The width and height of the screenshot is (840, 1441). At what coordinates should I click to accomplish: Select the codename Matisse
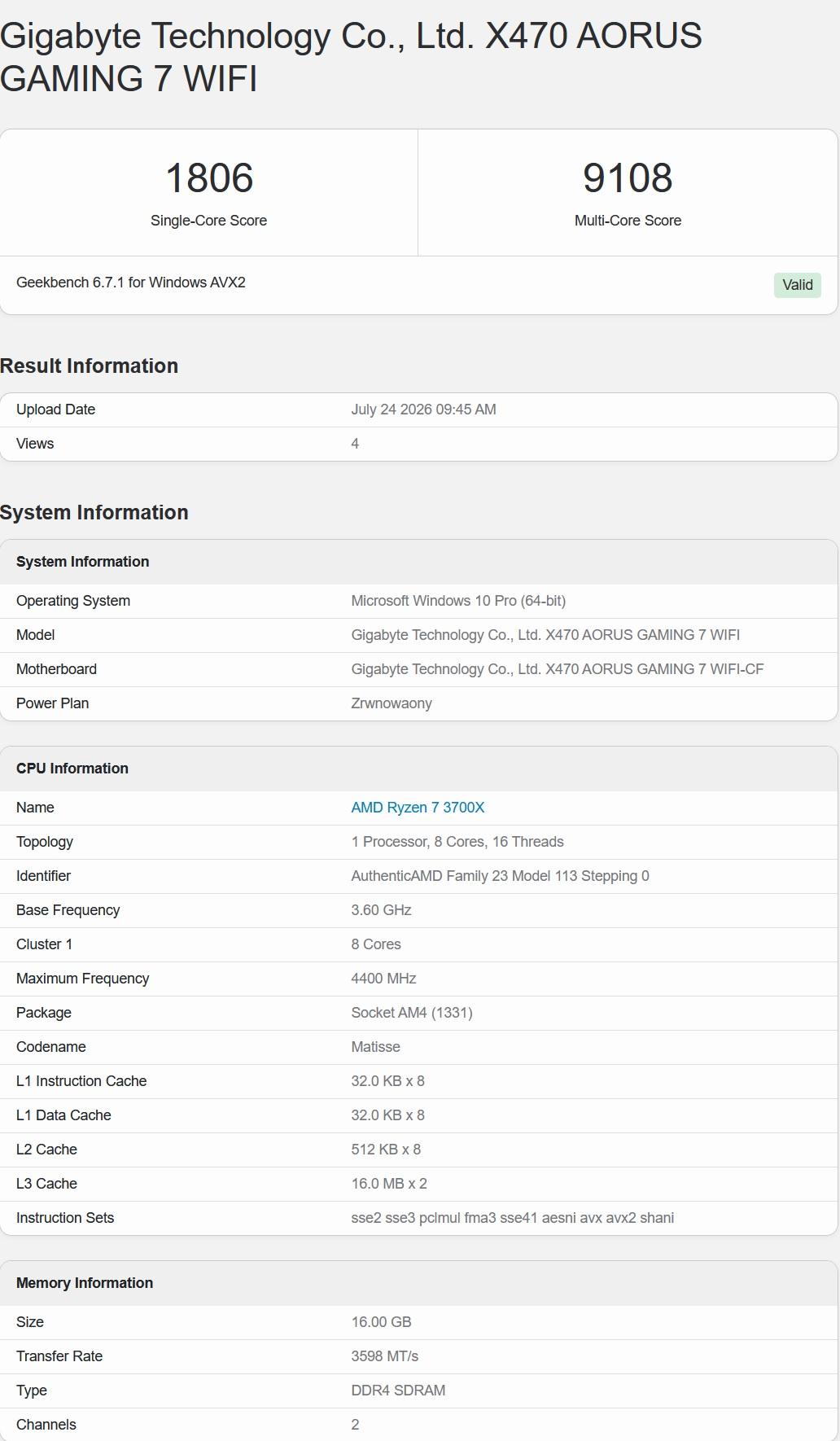375,1047
